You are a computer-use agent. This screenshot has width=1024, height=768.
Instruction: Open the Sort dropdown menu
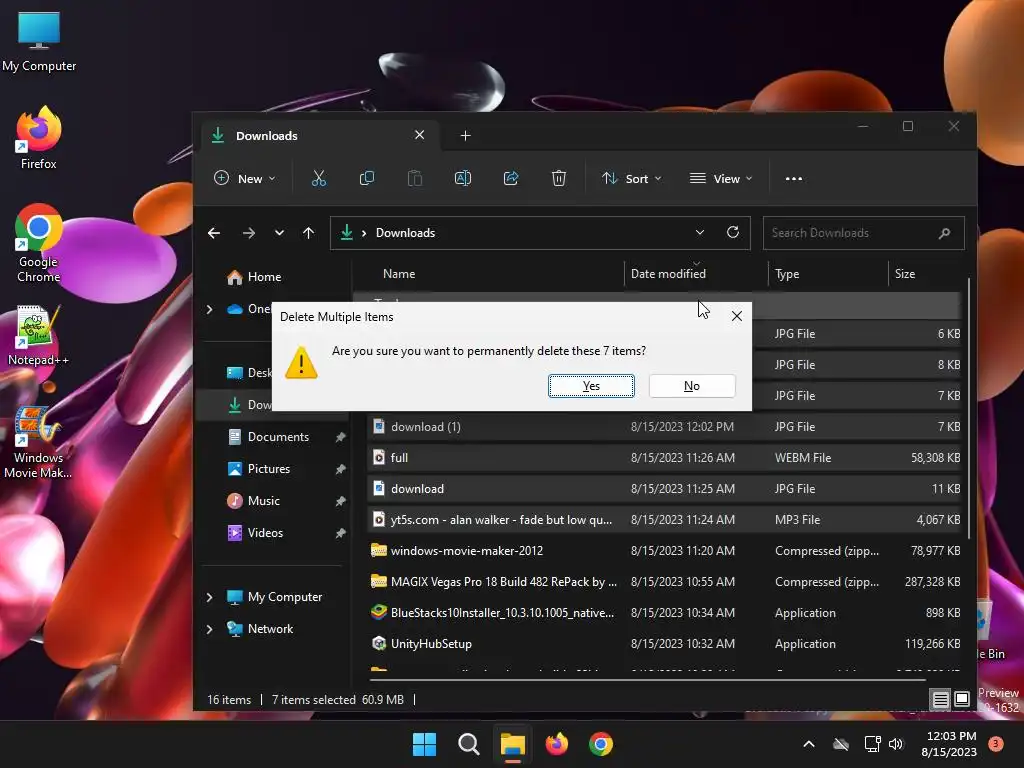coord(632,178)
